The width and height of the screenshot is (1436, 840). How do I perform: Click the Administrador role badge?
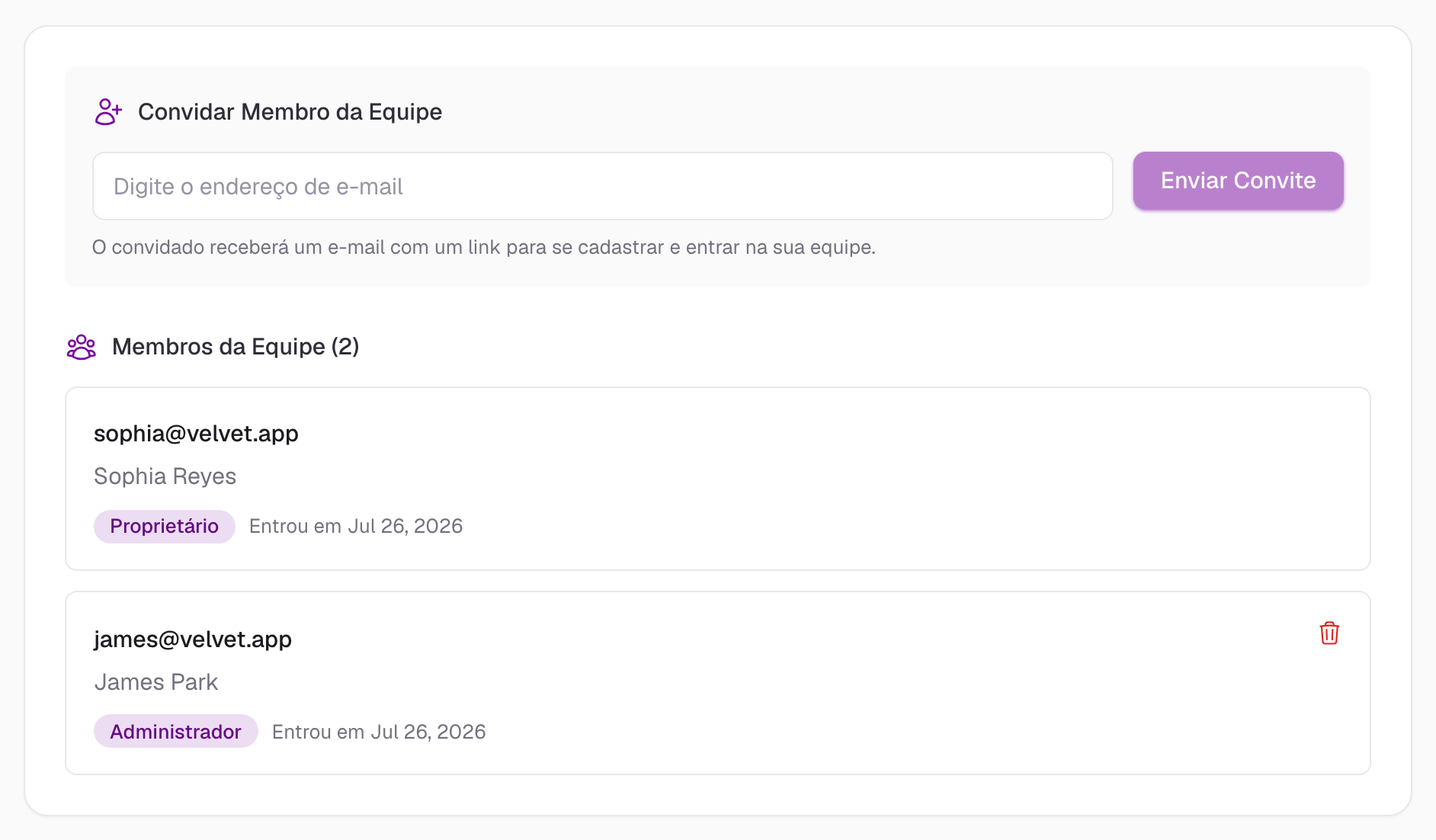pos(176,732)
